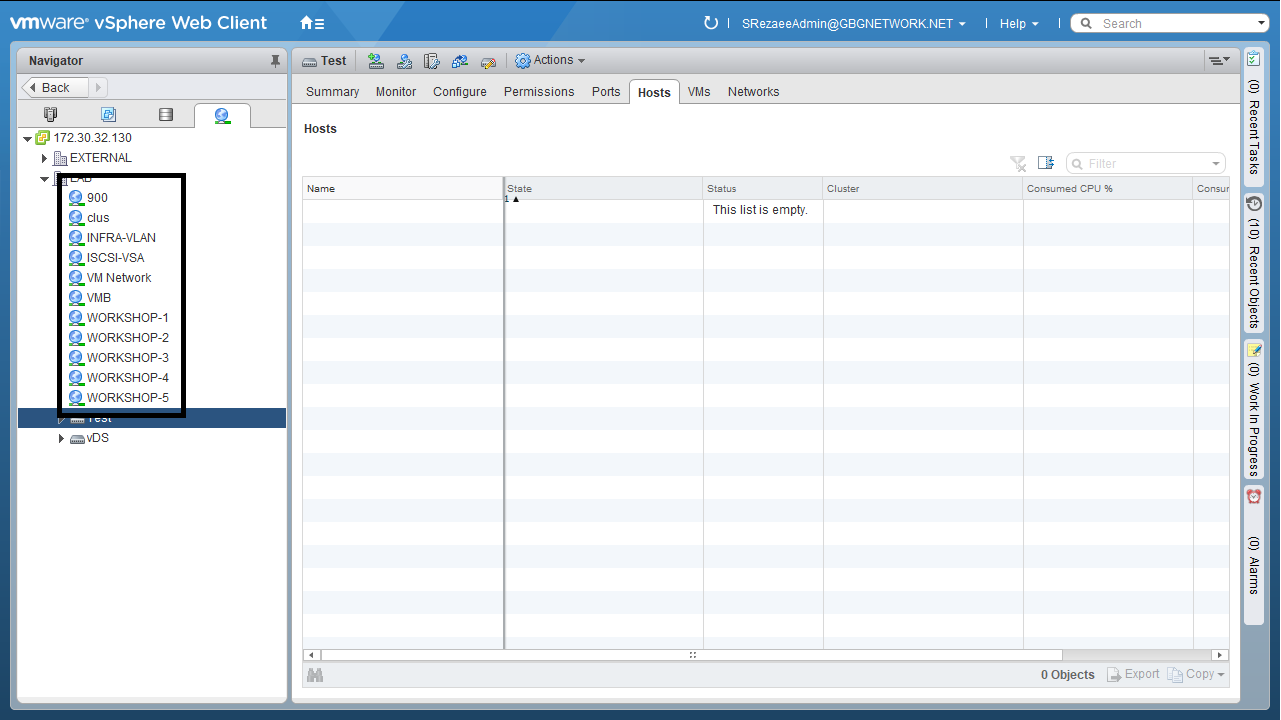Switch to the Configure tab
Viewport: 1281px width, 720px height.
459,92
